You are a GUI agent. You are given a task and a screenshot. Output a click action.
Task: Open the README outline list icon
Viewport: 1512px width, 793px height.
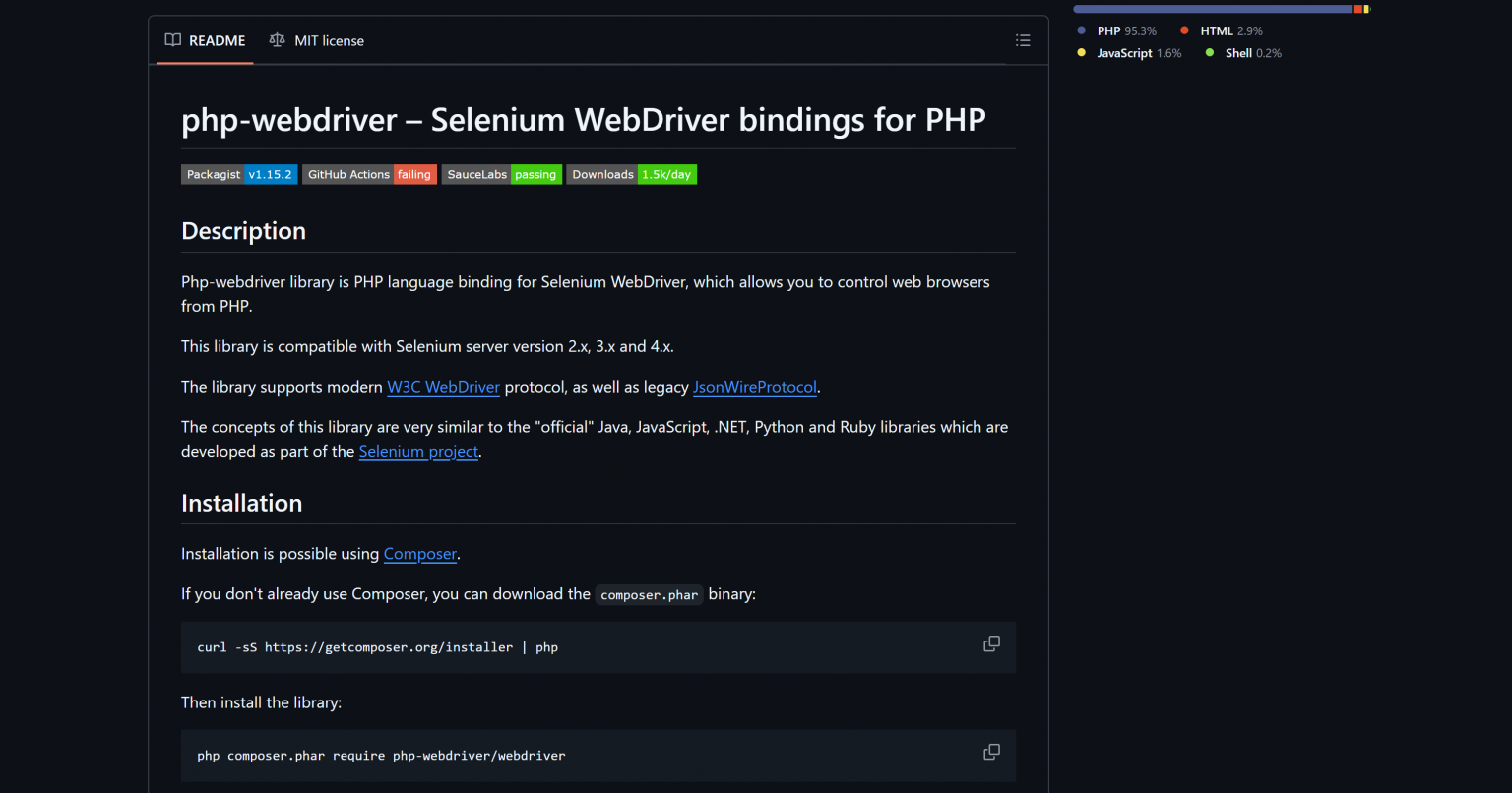tap(1023, 40)
